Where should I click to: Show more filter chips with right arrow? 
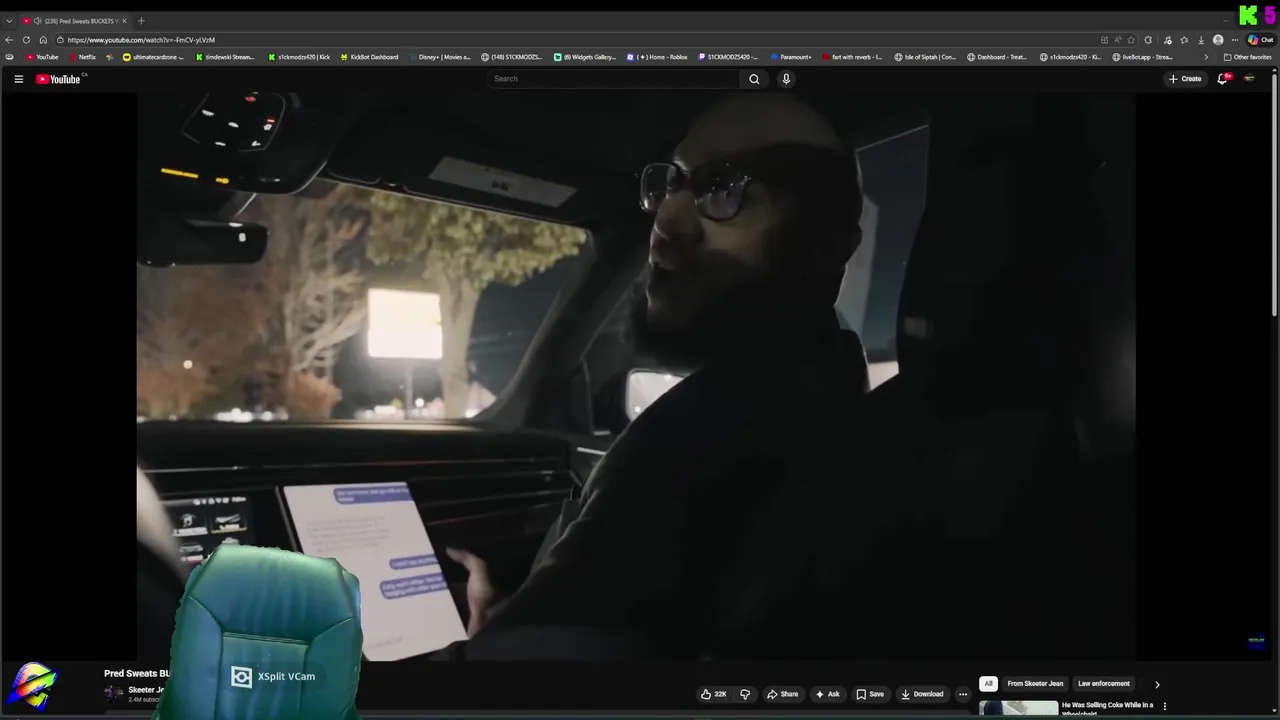[1157, 684]
